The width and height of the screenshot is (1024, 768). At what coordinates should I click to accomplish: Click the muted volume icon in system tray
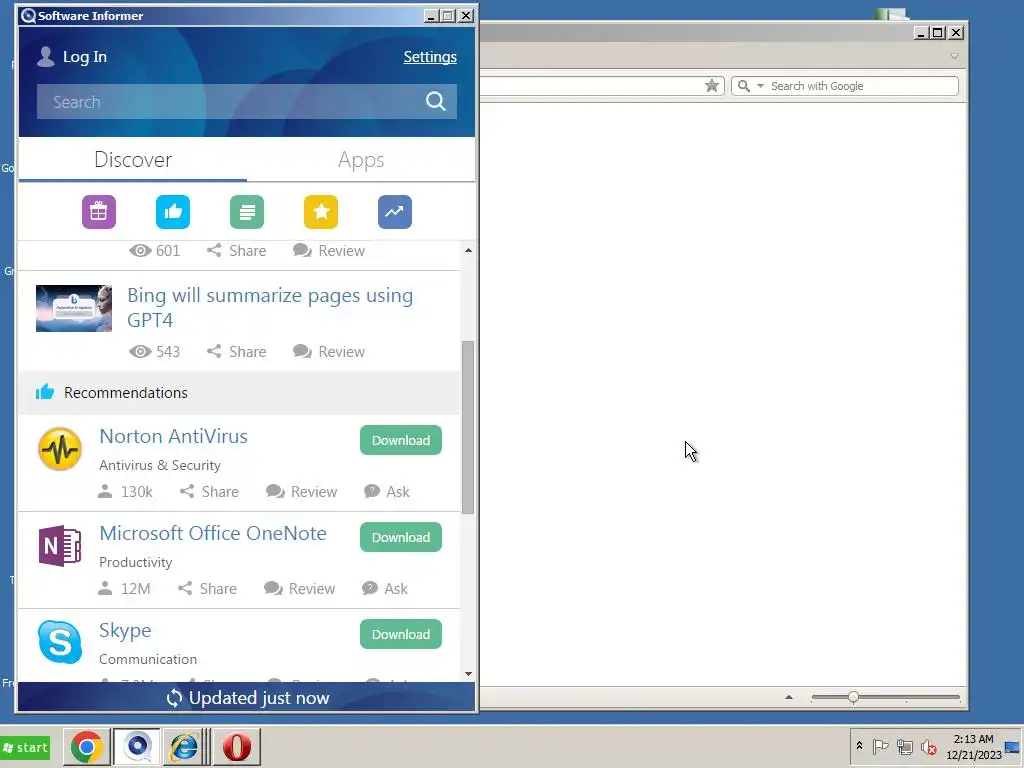click(928, 746)
